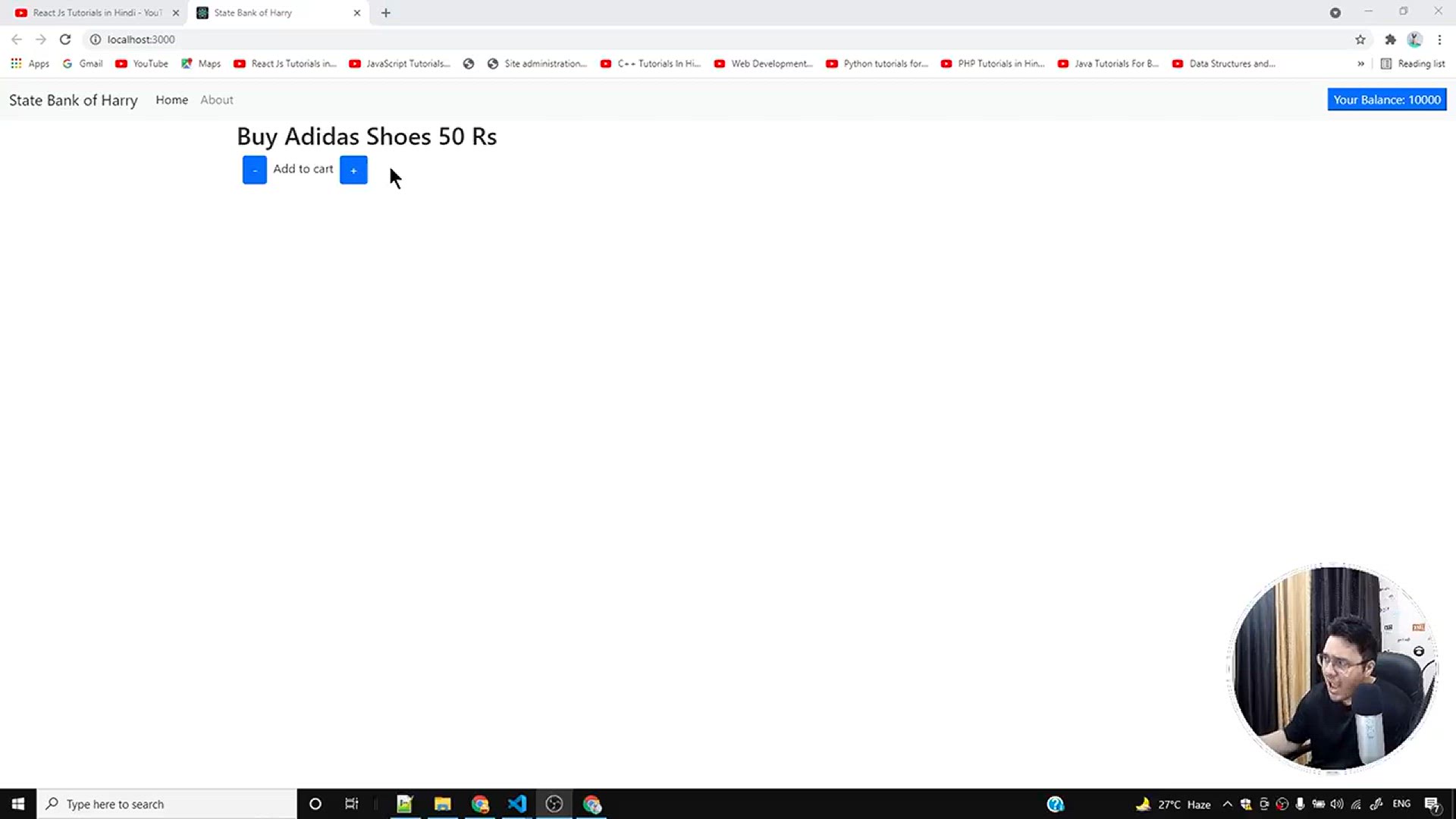Open JavaScript Tutorials... bookmark

(400, 64)
